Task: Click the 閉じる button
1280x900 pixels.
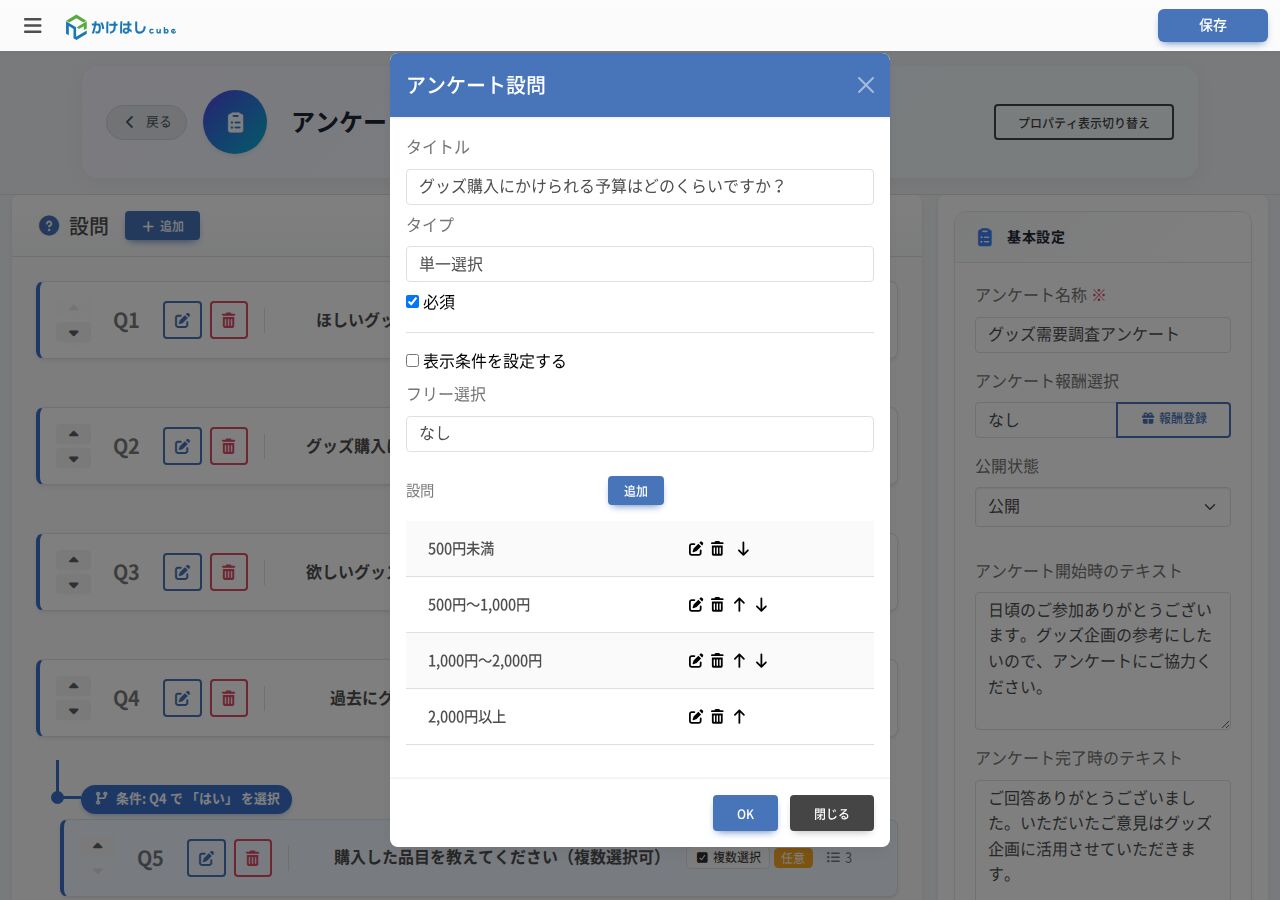Action: pyautogui.click(x=832, y=813)
